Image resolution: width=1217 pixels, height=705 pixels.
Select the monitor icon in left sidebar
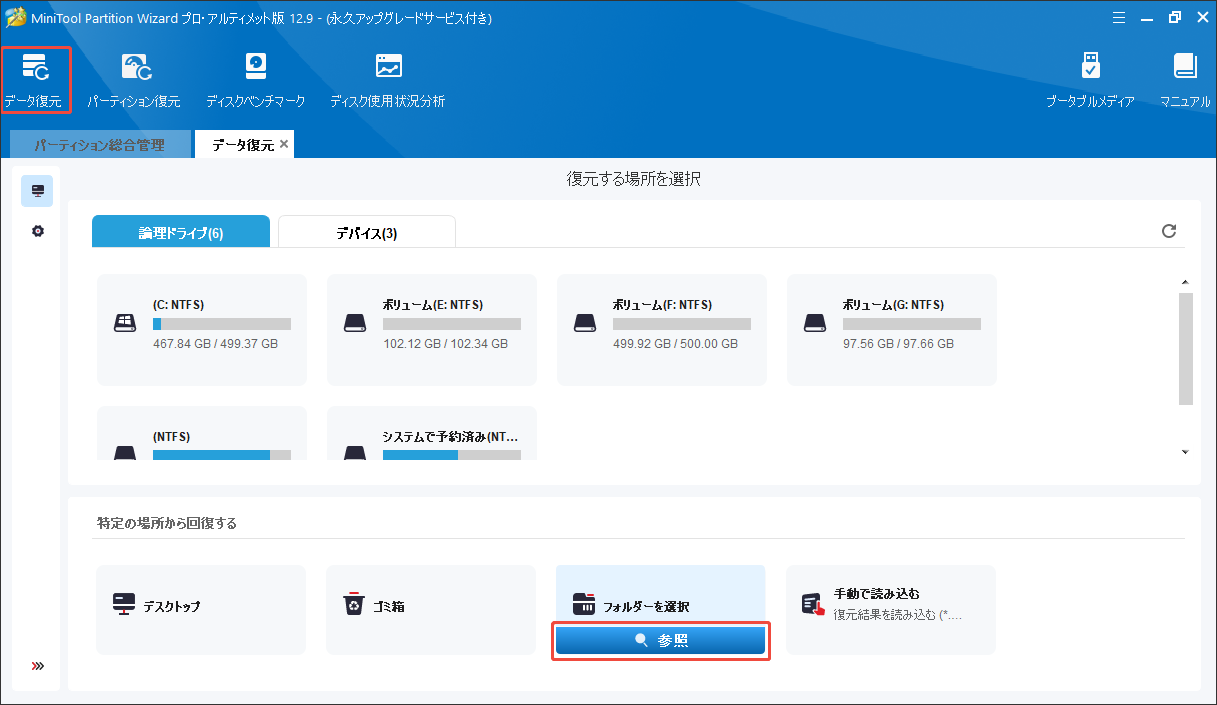pos(37,190)
